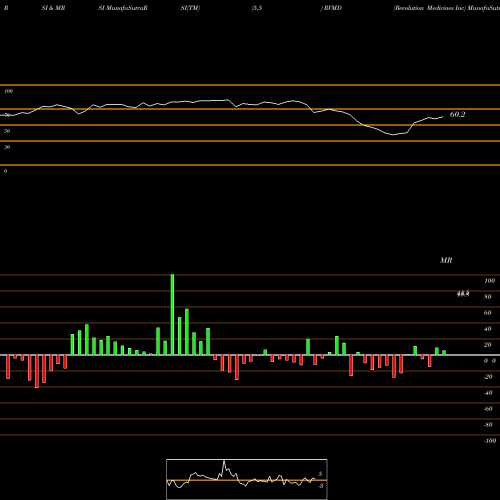This screenshot has height=500, width=500.
Task: Click the 'SI & MR' header text
Action: [x=53, y=8]
